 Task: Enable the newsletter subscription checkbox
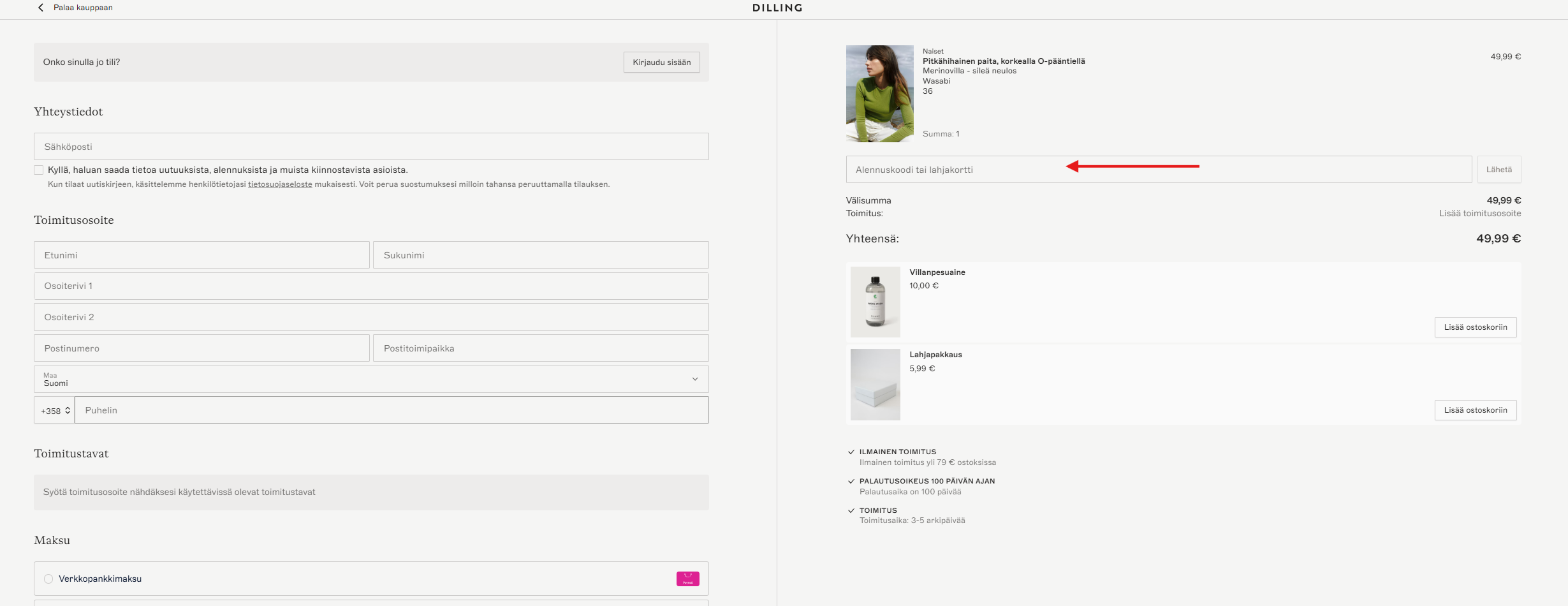[39, 170]
